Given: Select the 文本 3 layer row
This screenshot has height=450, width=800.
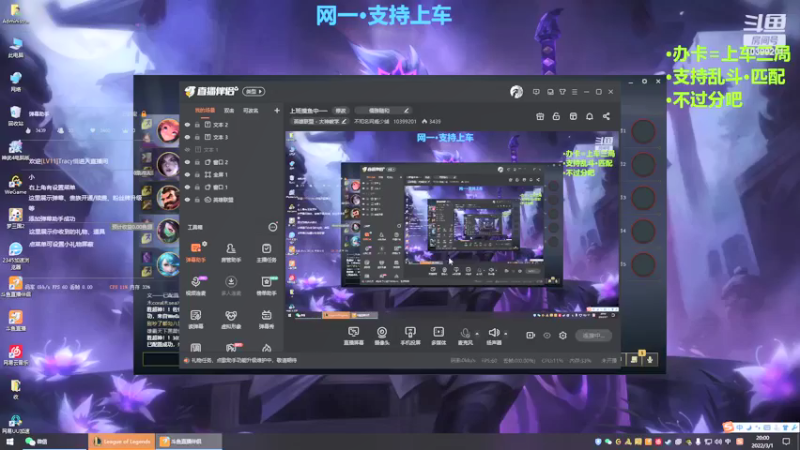Looking at the screenshot, I should (x=232, y=137).
